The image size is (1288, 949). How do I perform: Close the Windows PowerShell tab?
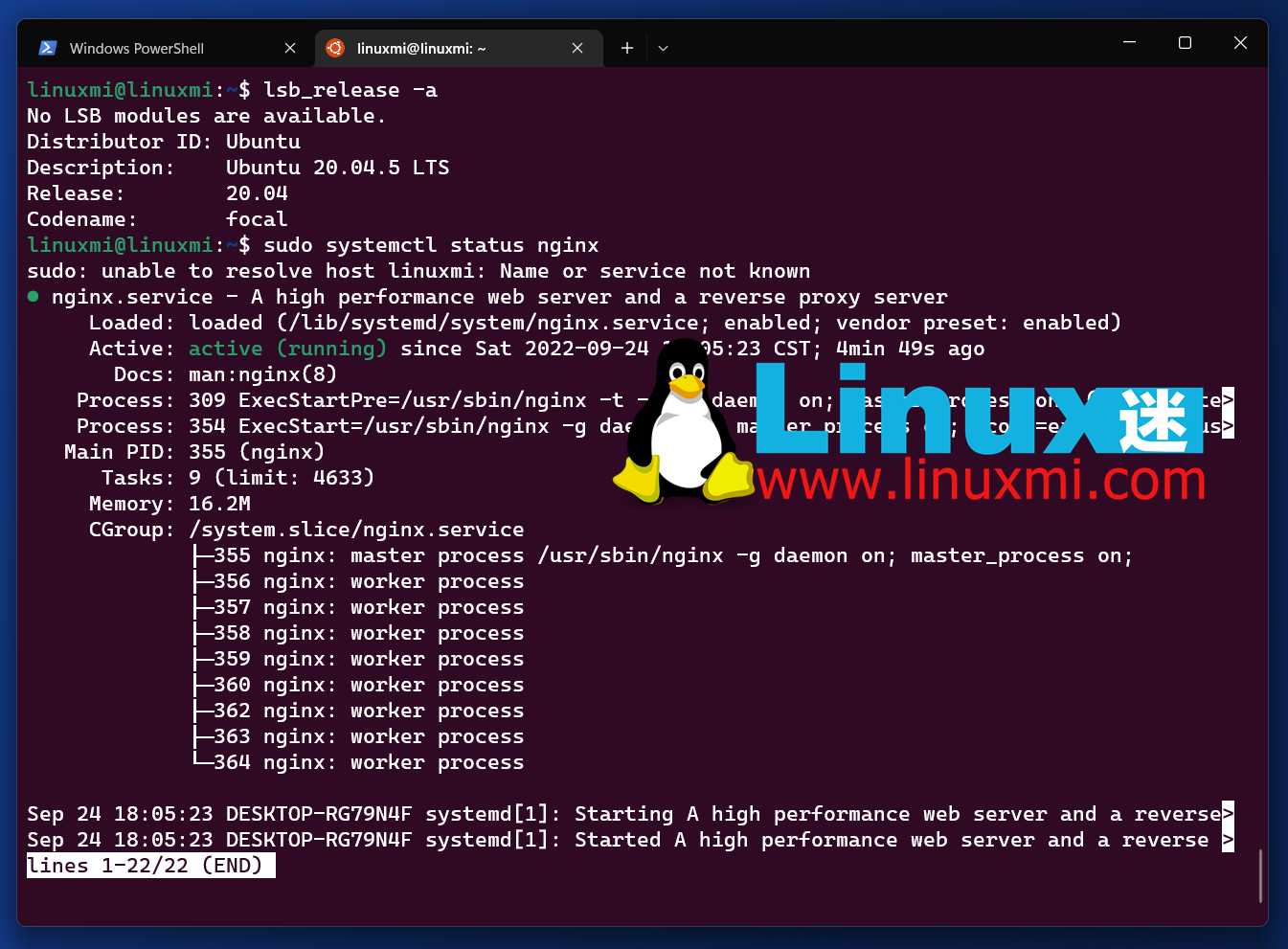pyautogui.click(x=290, y=47)
